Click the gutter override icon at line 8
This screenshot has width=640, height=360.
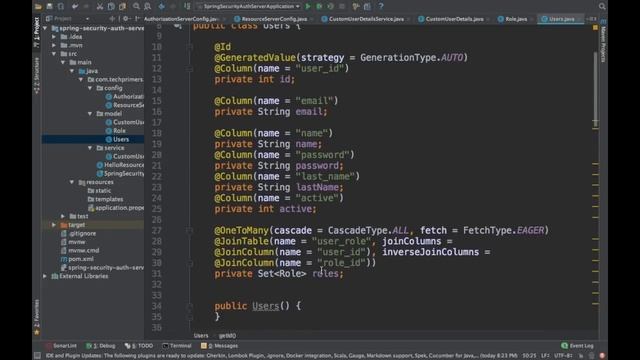click(x=178, y=26)
